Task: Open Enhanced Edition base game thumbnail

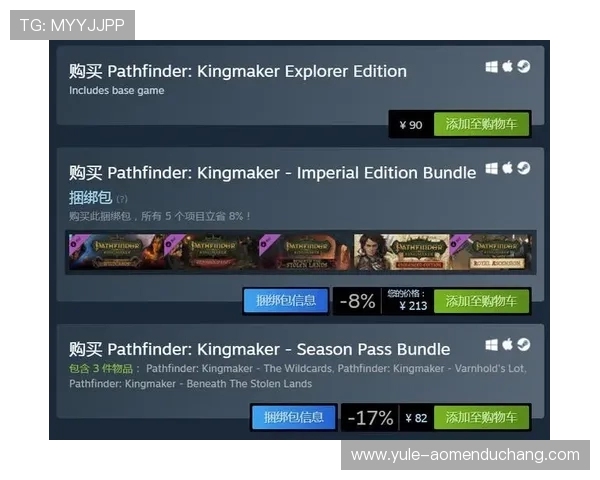Action: pyautogui.click(x=402, y=252)
